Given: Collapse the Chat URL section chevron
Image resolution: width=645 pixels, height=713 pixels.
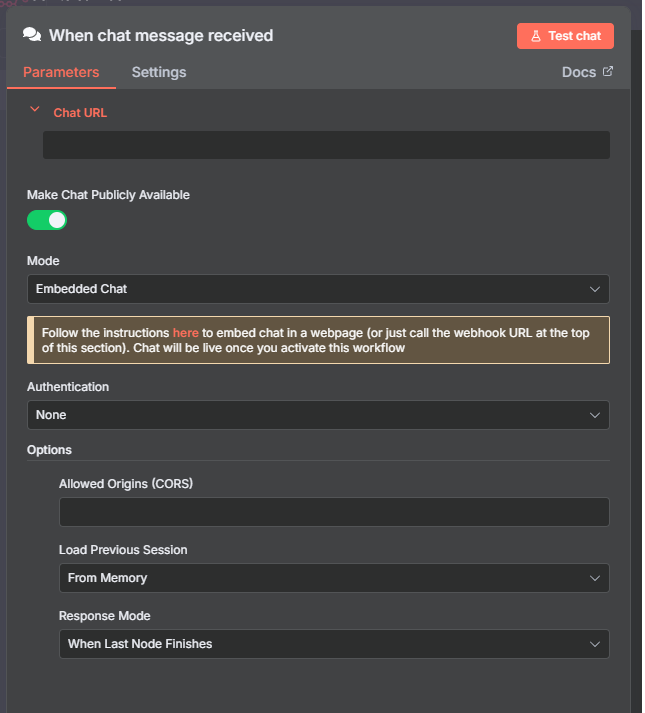Looking at the screenshot, I should tap(35, 110).
